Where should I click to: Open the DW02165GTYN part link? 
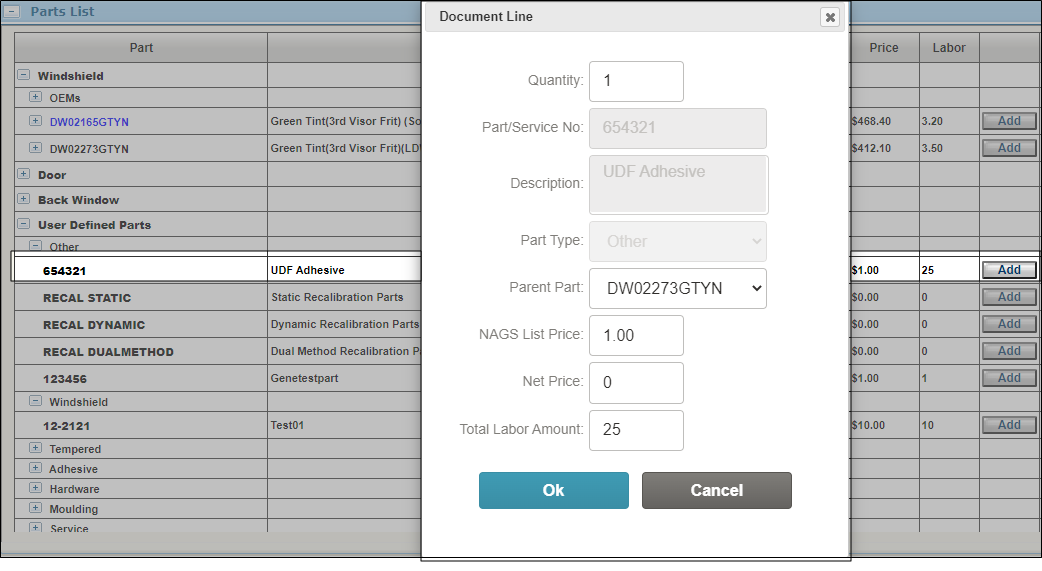tap(89, 122)
